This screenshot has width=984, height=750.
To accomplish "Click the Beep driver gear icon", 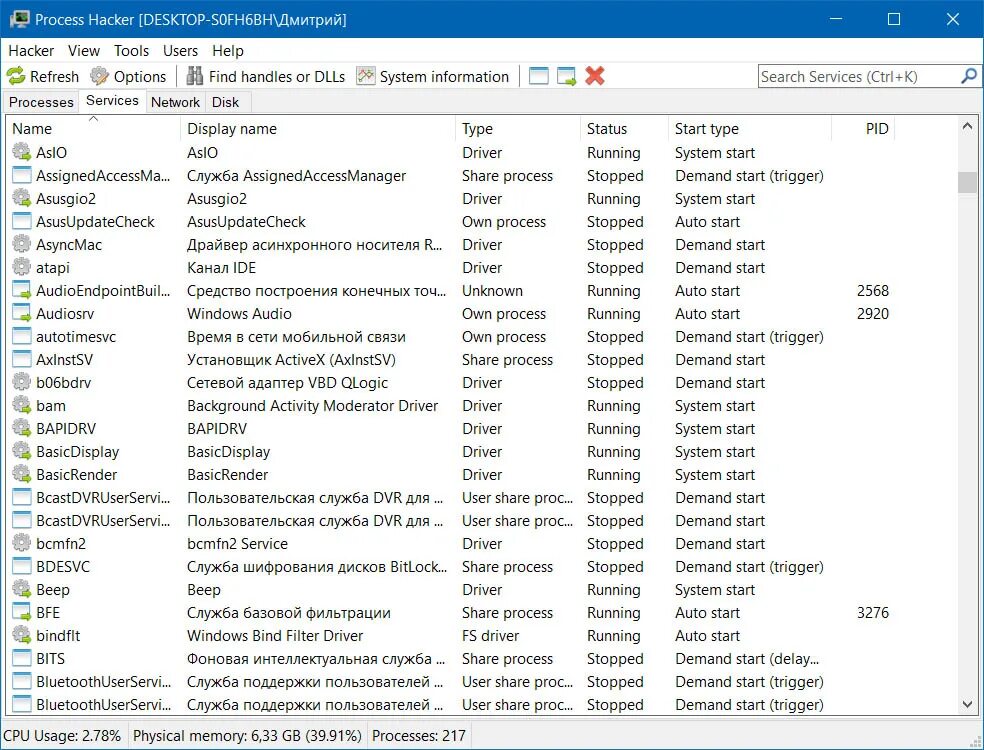I will coord(21,589).
